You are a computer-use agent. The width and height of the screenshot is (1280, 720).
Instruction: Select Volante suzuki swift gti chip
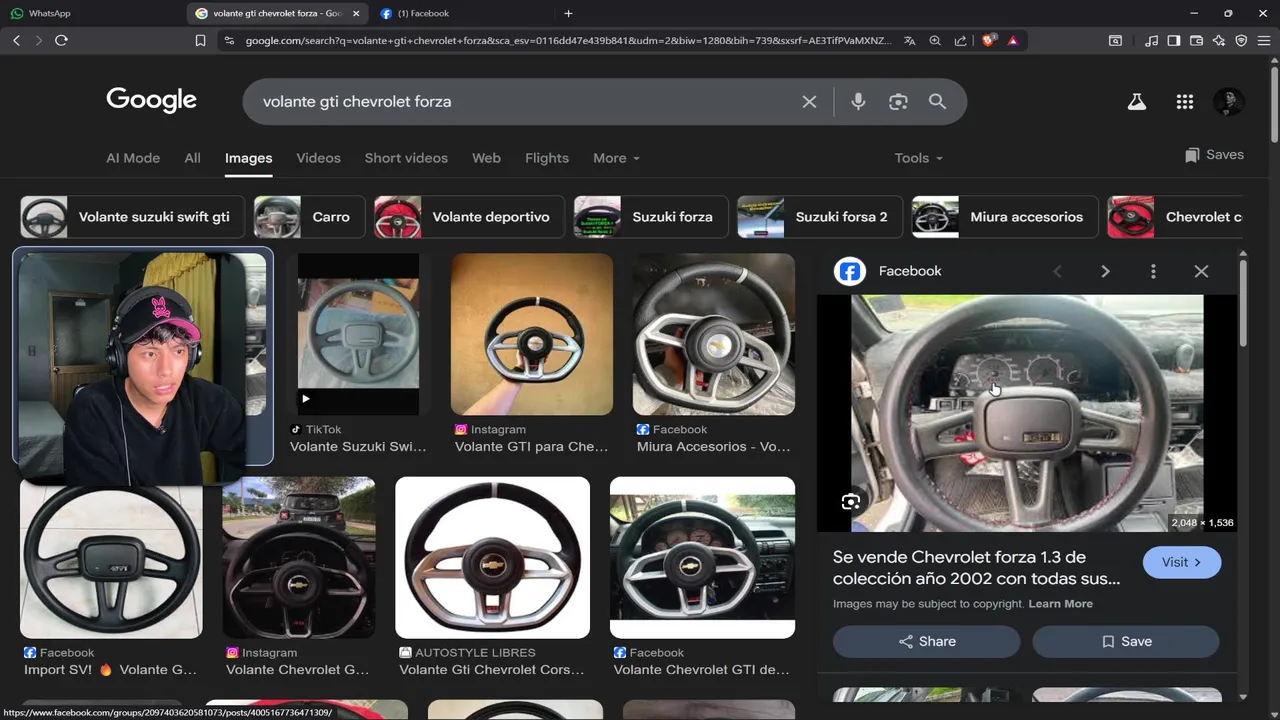(132, 217)
